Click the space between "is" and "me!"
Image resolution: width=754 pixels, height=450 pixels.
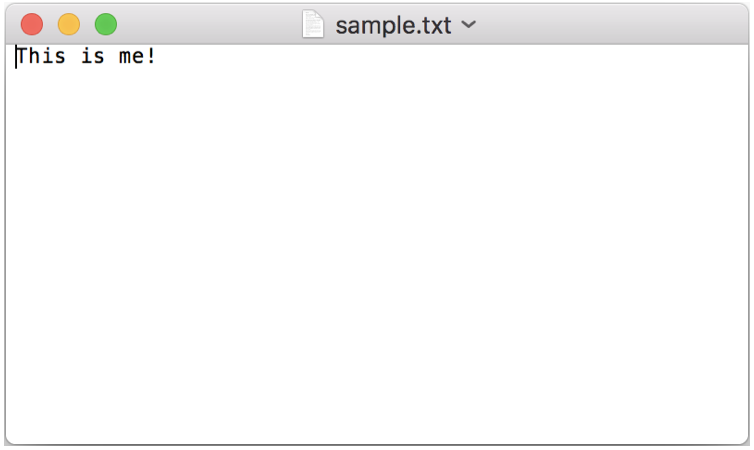click(112, 56)
